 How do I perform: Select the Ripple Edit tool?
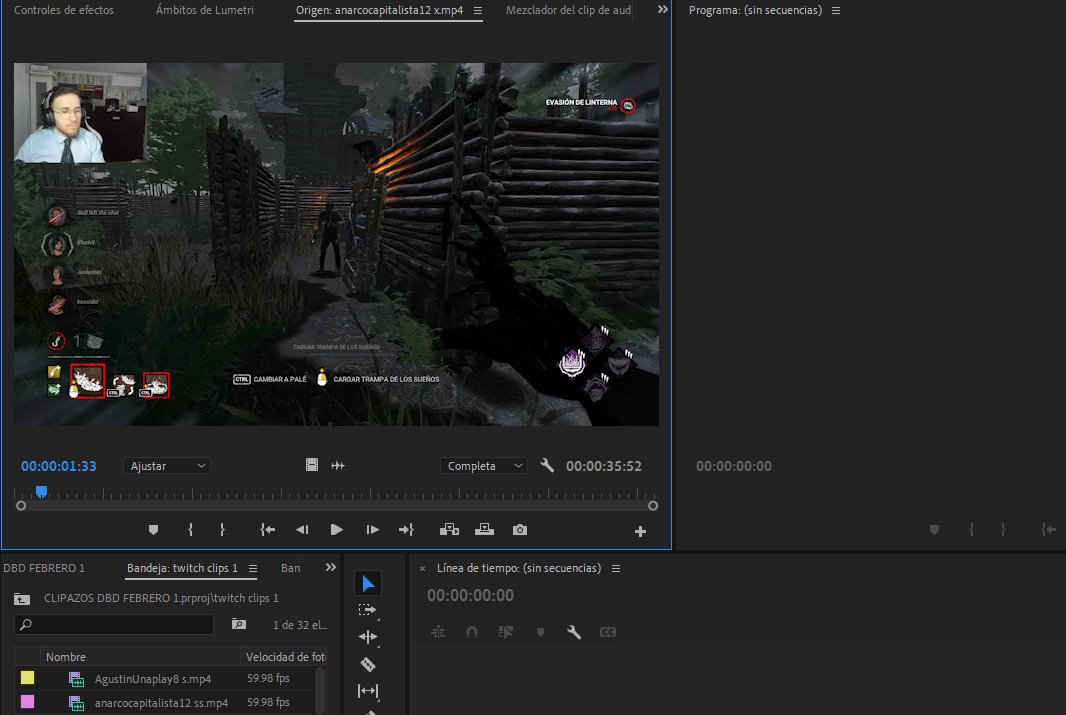[368, 637]
